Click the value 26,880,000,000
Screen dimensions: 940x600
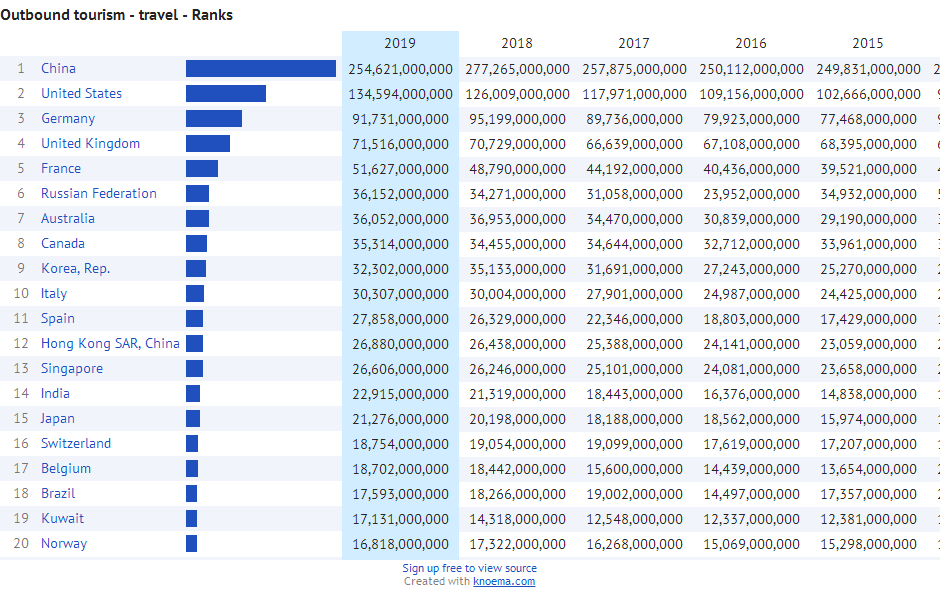pyautogui.click(x=400, y=345)
